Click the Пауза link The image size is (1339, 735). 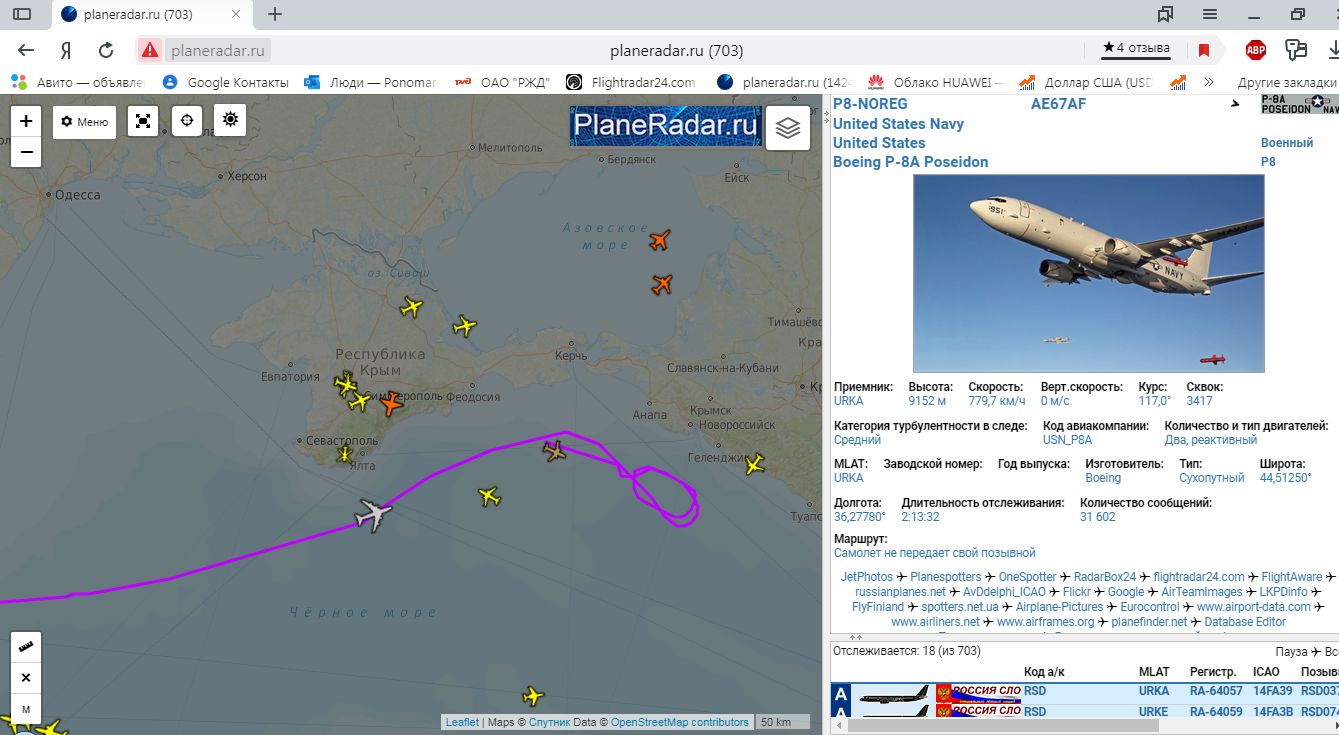click(x=1291, y=651)
